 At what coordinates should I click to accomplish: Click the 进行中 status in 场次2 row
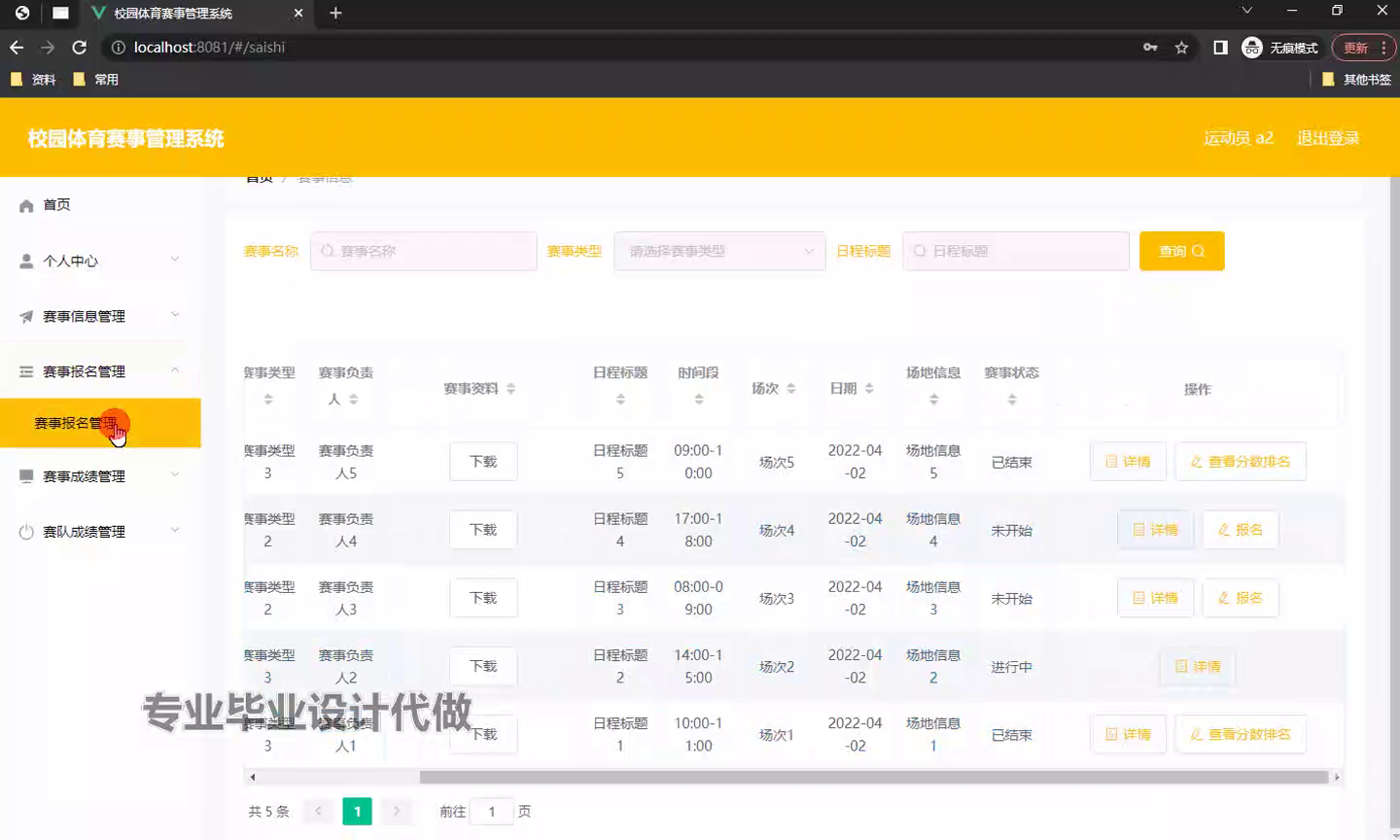(1011, 667)
